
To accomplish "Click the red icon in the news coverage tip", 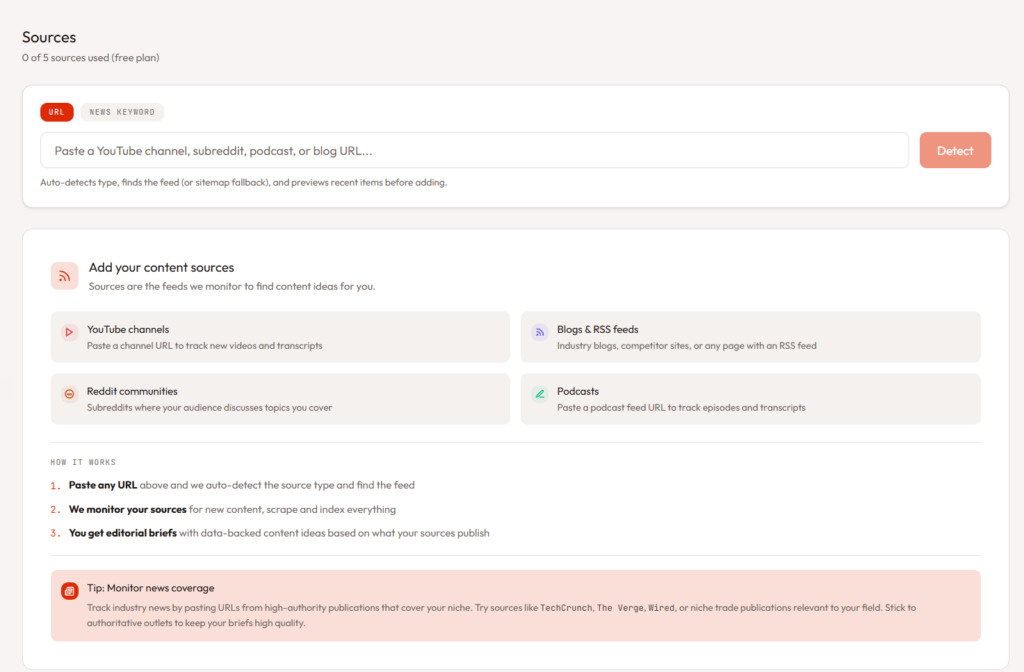I will (x=69, y=591).
